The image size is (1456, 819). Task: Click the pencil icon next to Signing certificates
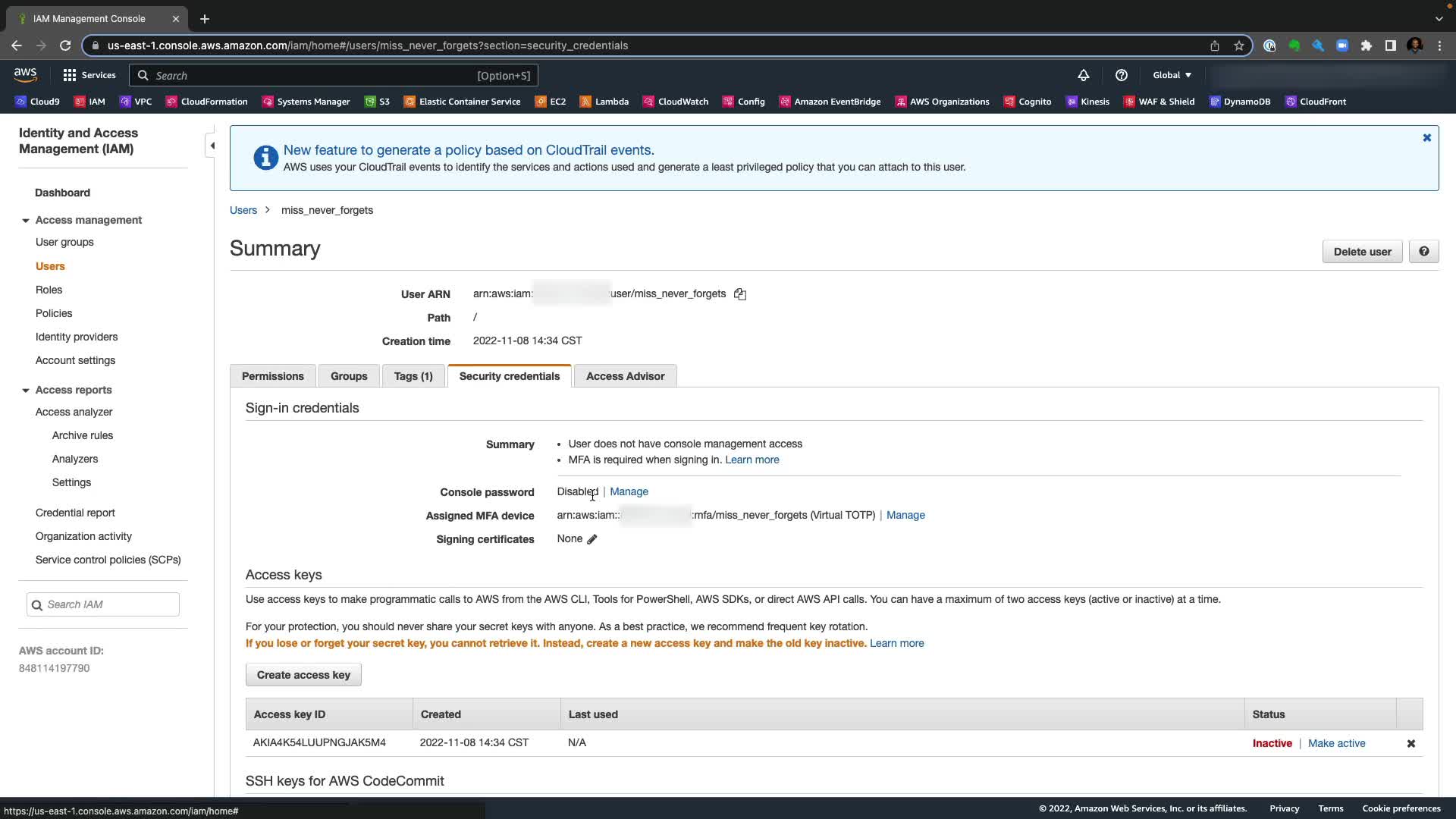point(592,539)
